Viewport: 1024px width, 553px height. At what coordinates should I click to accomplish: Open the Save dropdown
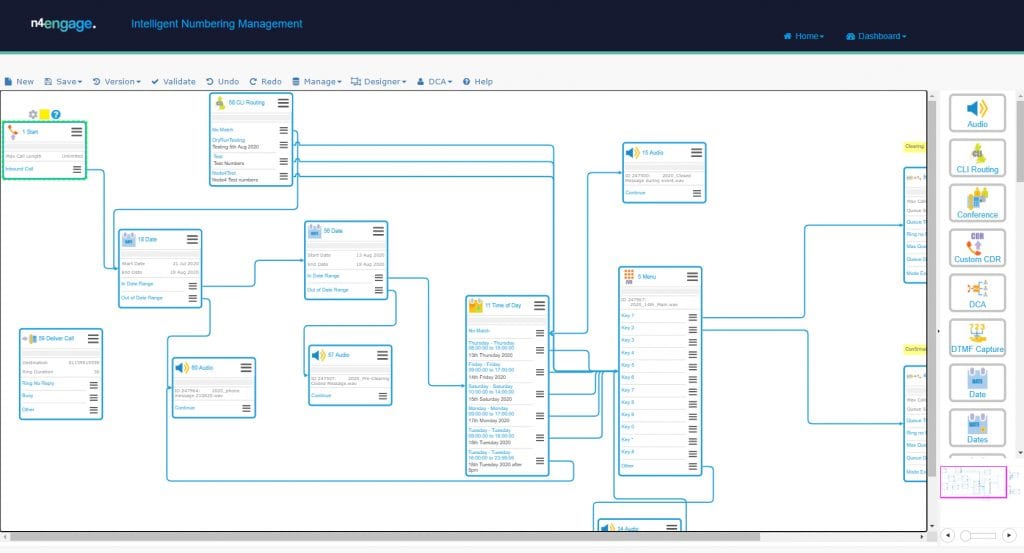click(x=63, y=82)
